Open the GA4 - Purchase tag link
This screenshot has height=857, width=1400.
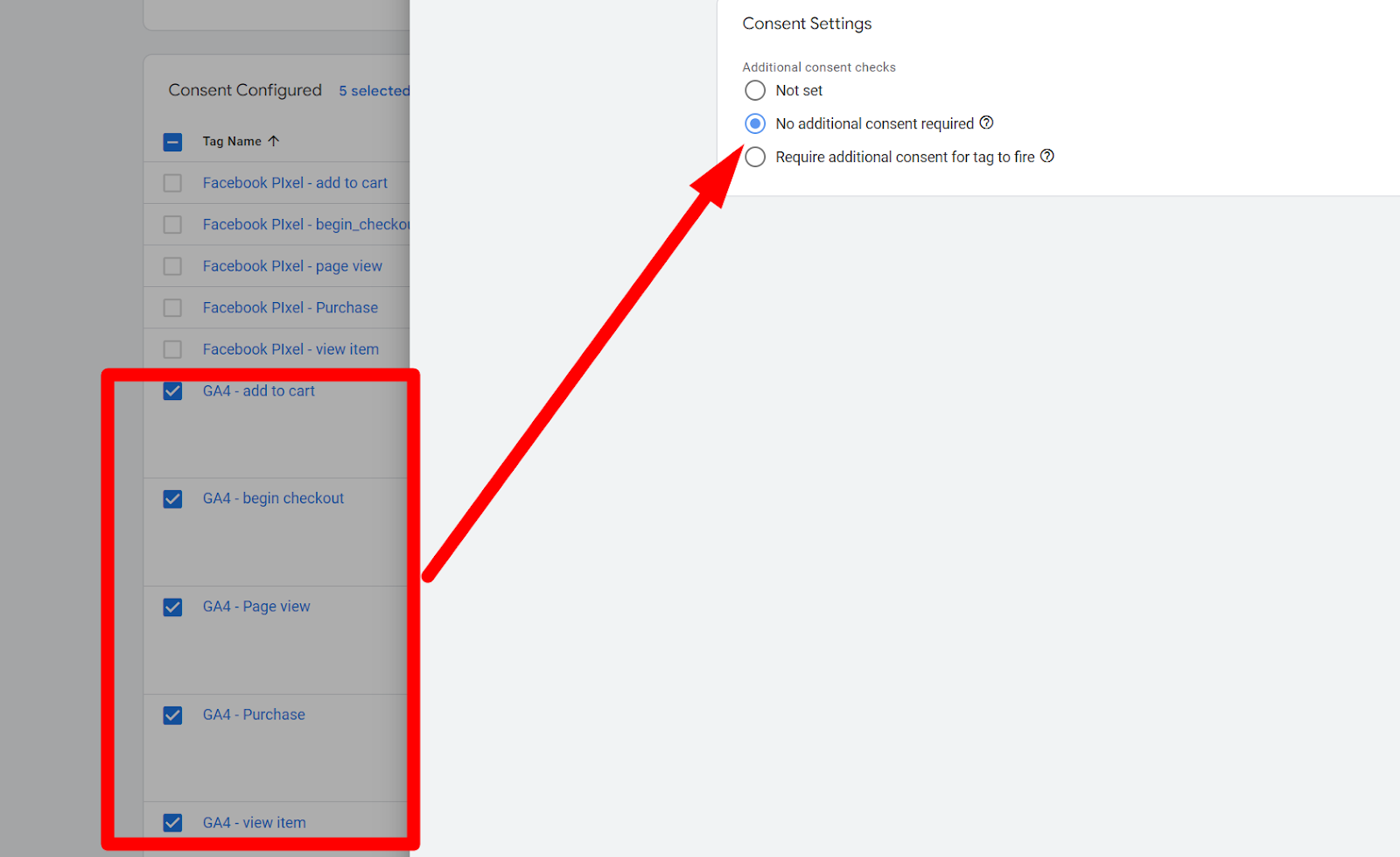pos(254,714)
